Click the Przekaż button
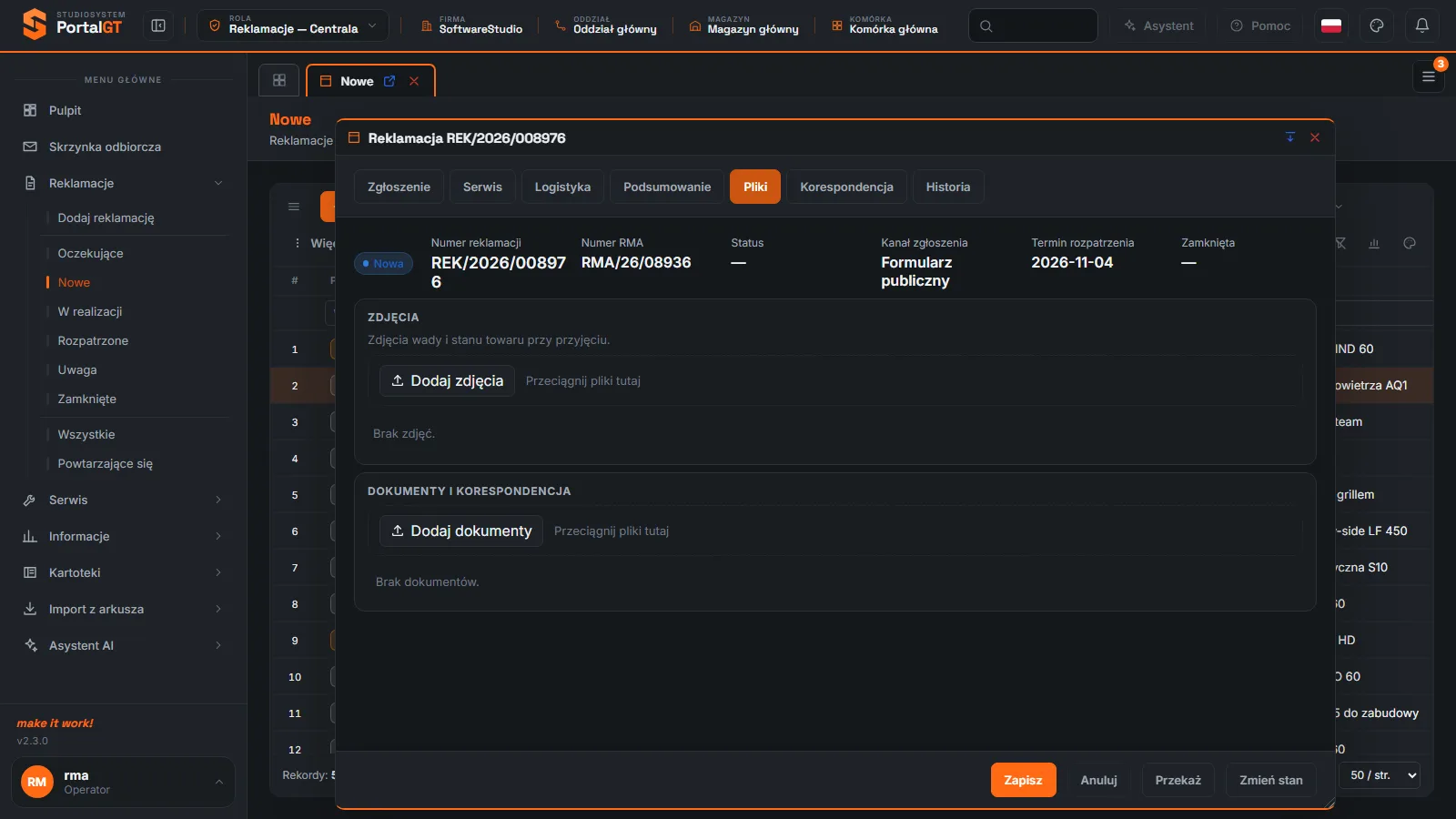Screen dimensions: 1456x819 pos(1178,780)
